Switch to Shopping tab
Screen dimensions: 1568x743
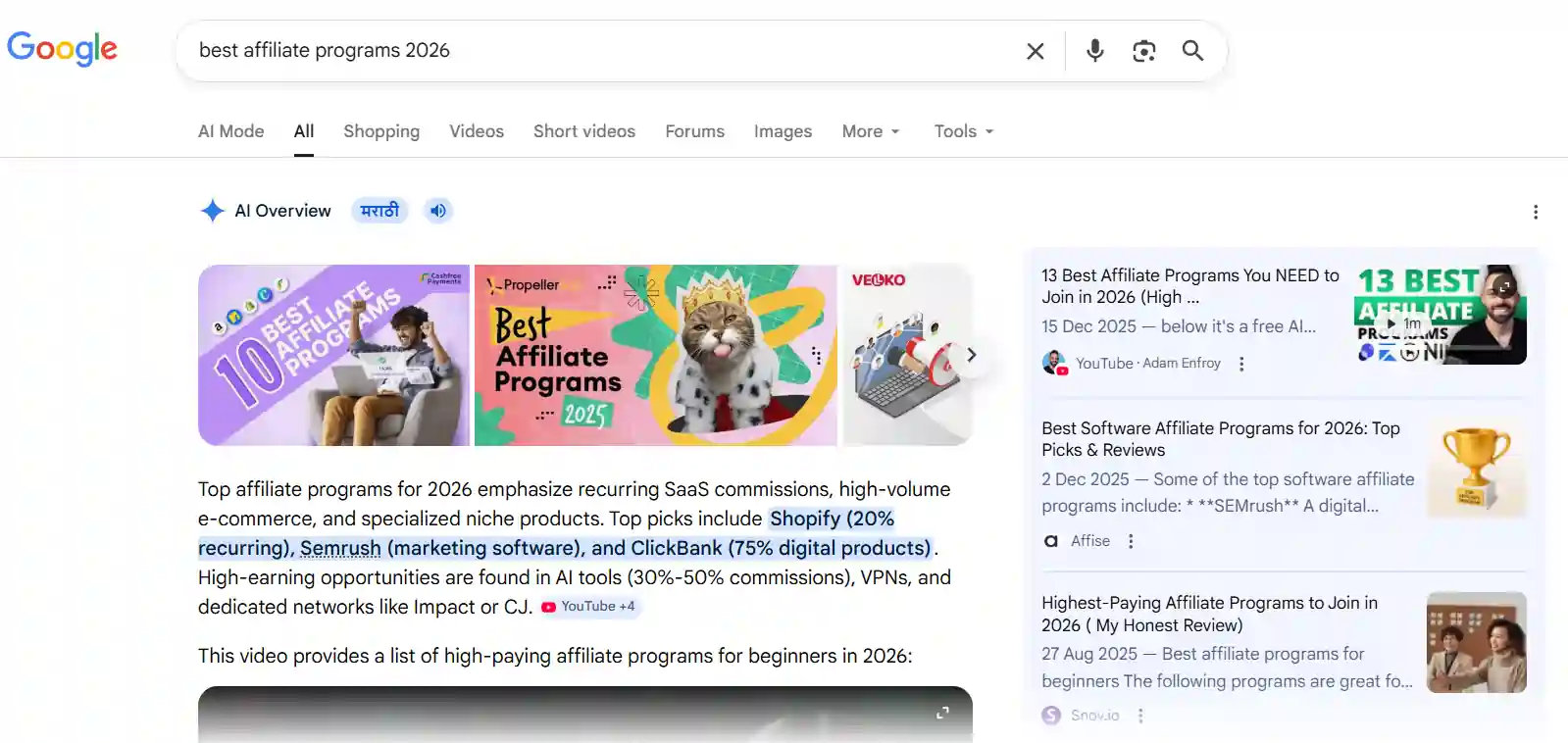click(381, 131)
